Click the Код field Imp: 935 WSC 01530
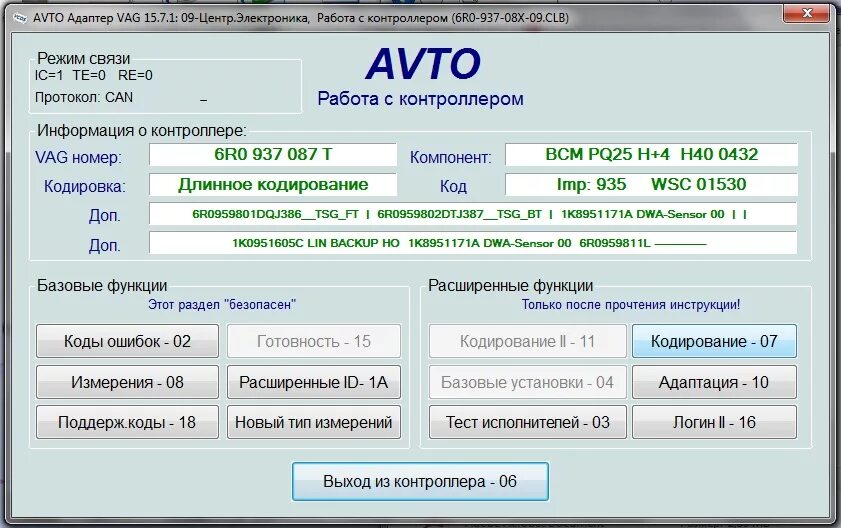Image resolution: width=841 pixels, height=528 pixels. pos(651,185)
